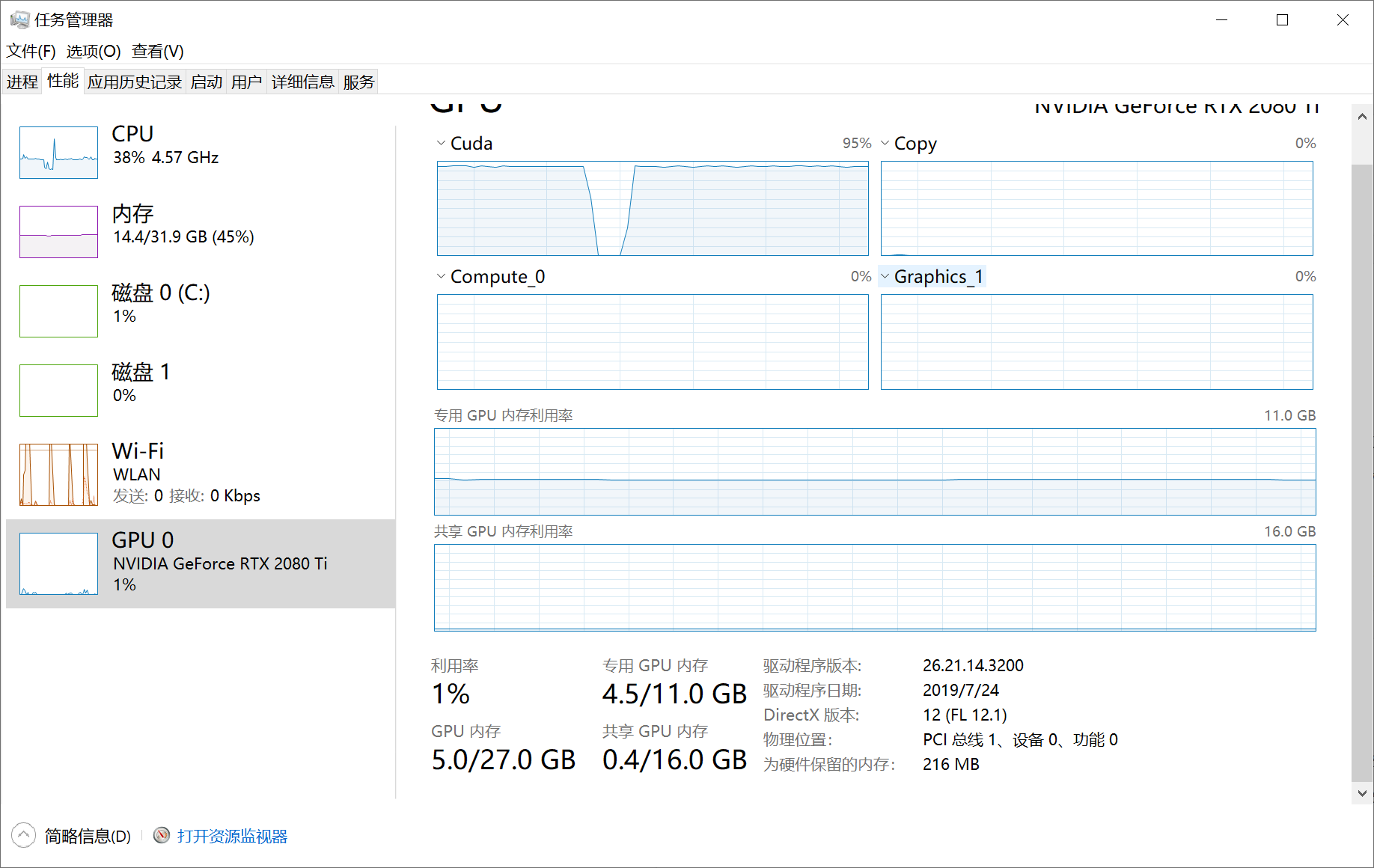Open the Cuda engine dropdown
The width and height of the screenshot is (1374, 868).
[464, 143]
